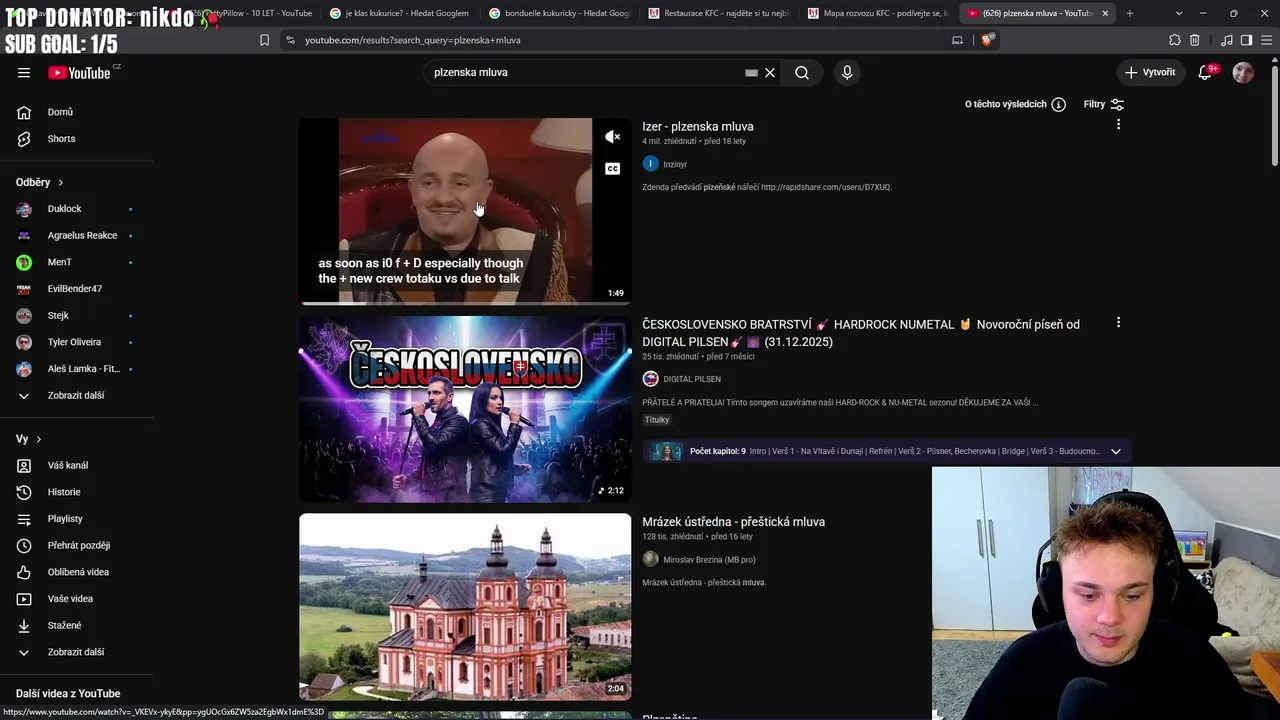
Task: Clear the search query with the X
Action: tap(770, 72)
